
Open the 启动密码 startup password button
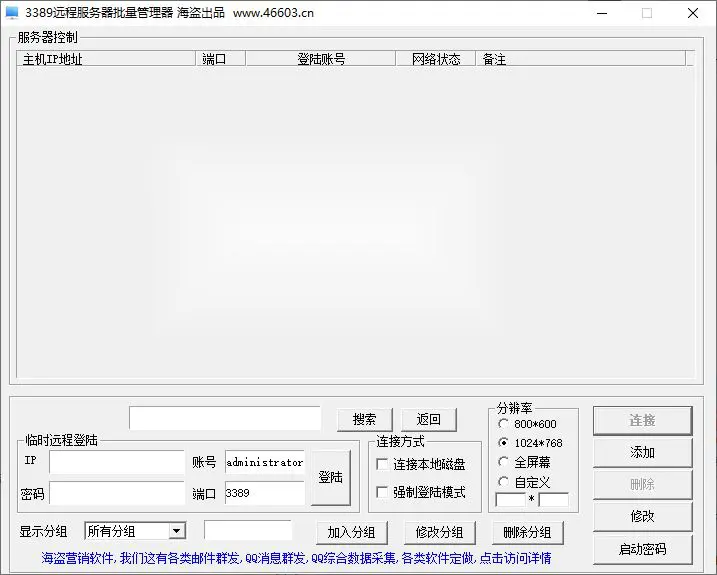click(x=642, y=549)
